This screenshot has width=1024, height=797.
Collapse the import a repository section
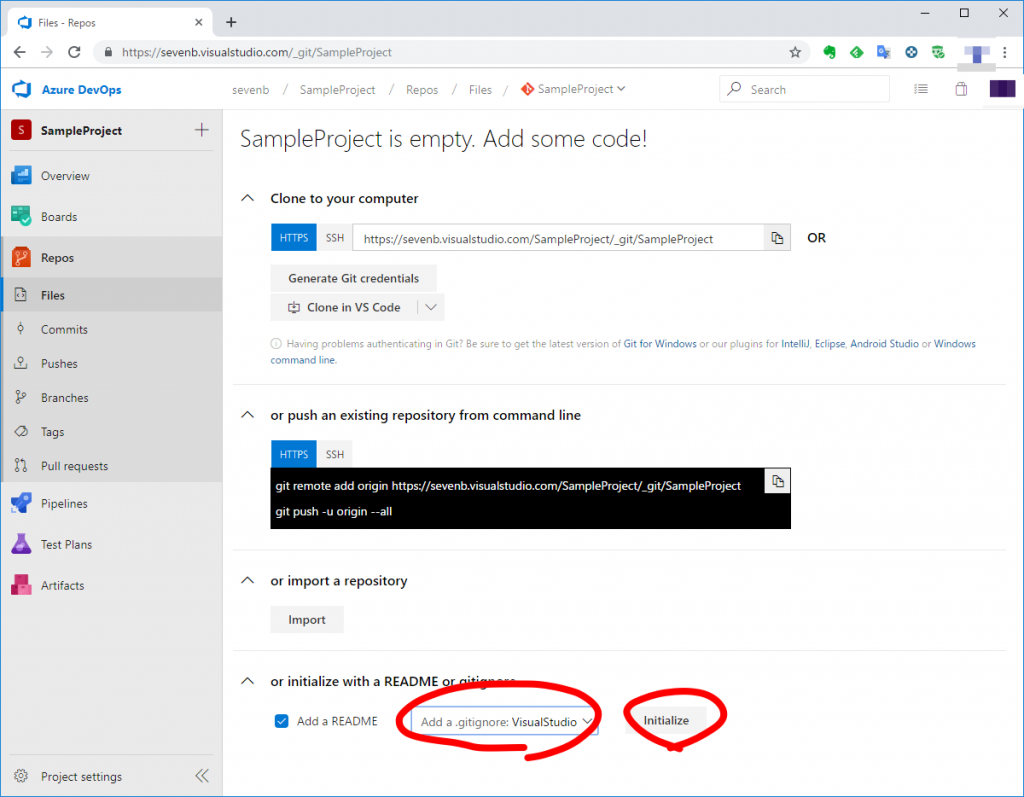click(248, 580)
